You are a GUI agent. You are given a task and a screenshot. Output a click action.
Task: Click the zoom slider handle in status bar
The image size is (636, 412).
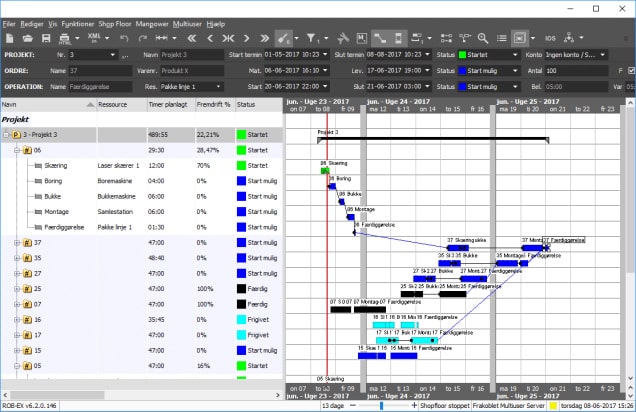click(381, 405)
